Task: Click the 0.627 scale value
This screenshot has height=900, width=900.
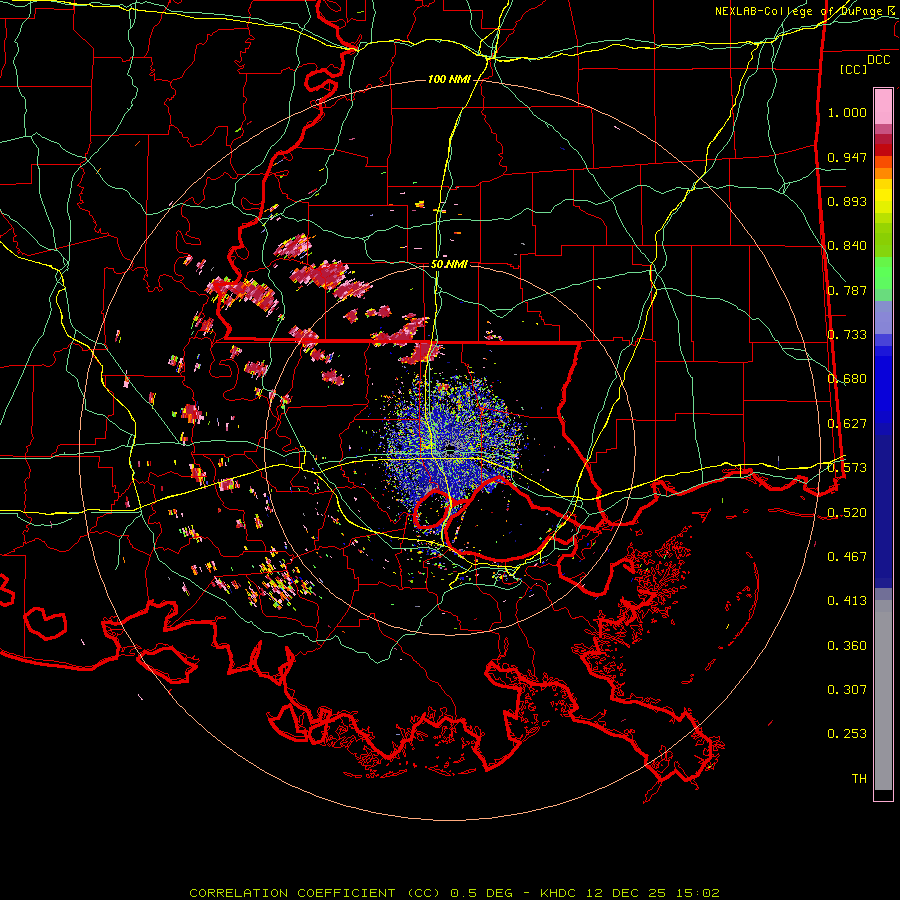Action: (847, 424)
